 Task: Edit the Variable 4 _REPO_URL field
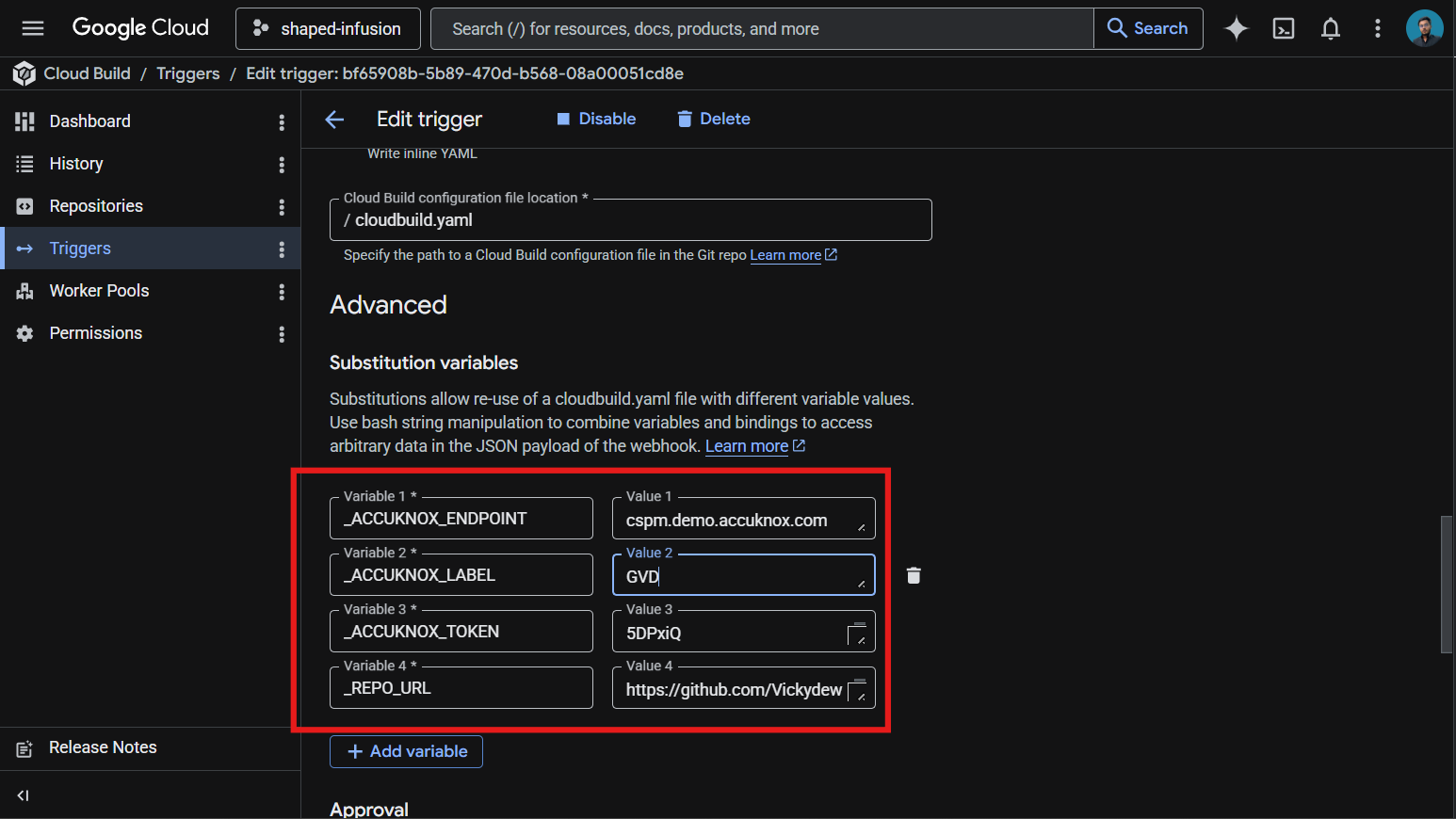coord(461,688)
